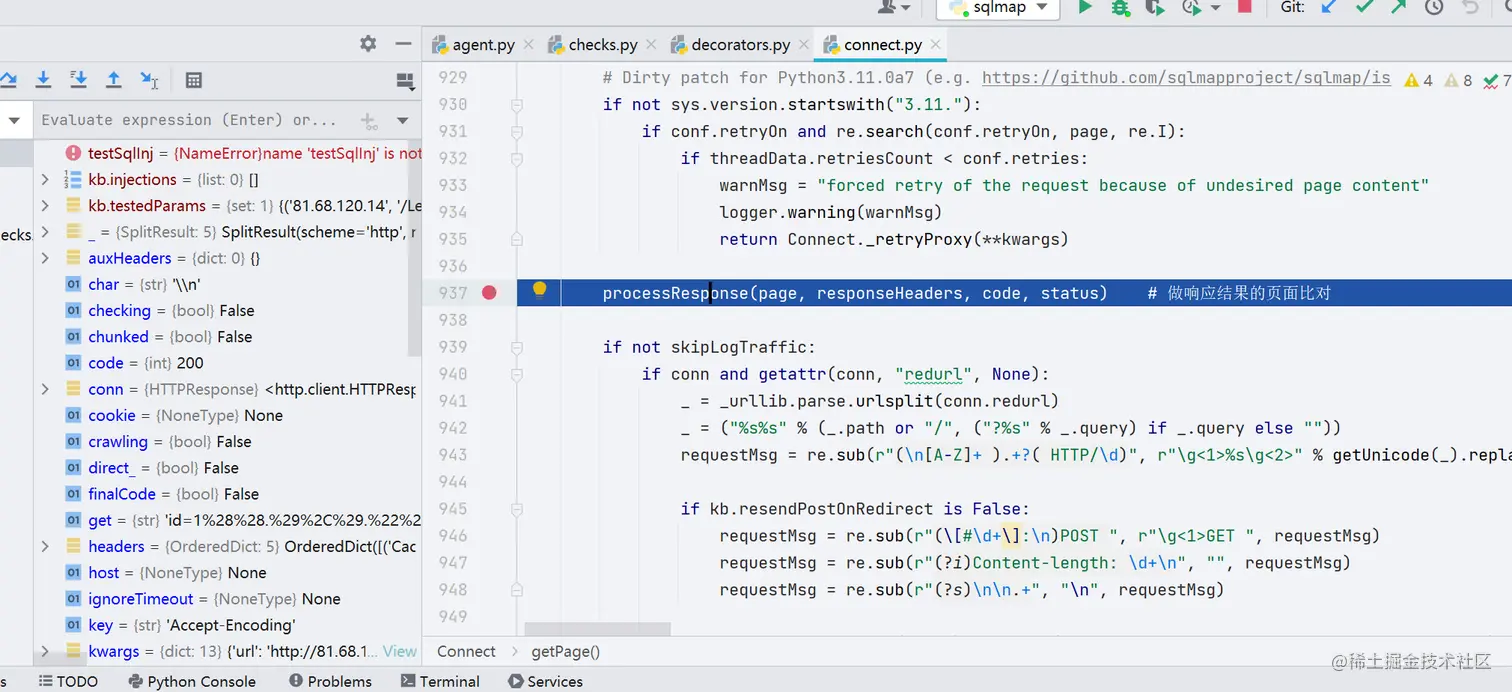Open the github.com sqlmapproject link in comment
This screenshot has height=692, width=1512.
tap(1186, 77)
